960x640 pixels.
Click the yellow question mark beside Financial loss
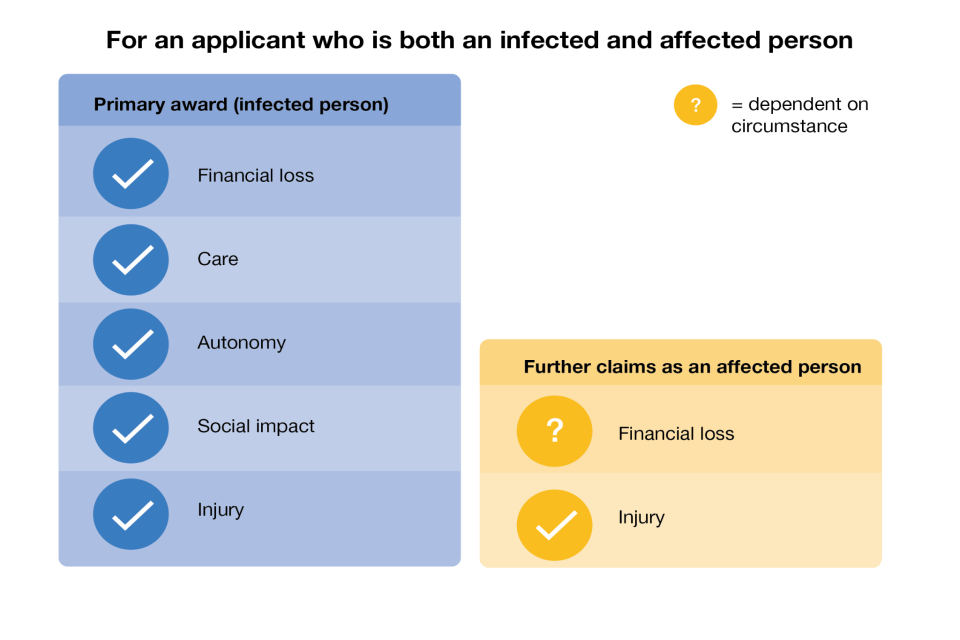pos(554,431)
